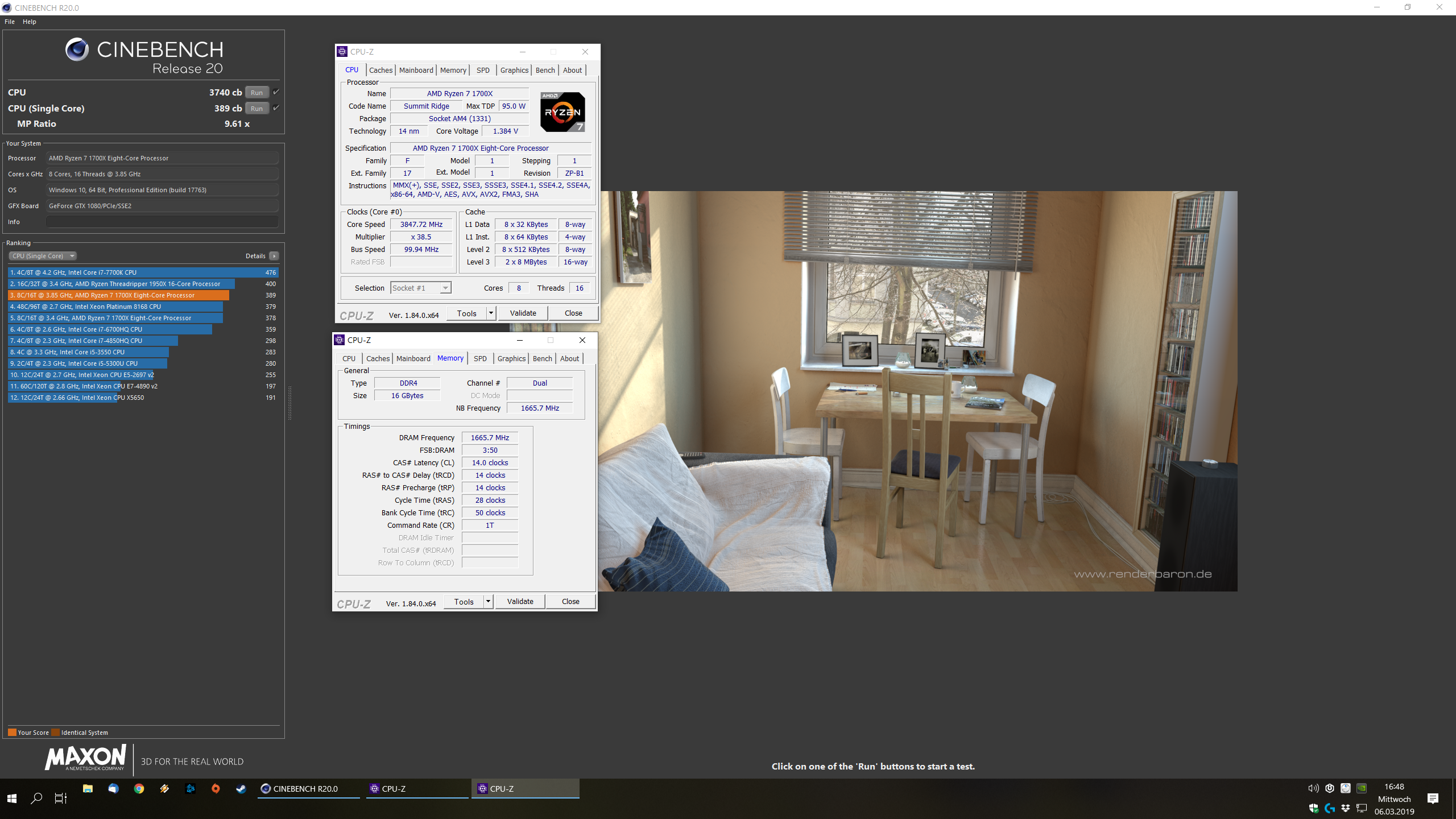Click the Info input field

162,222
